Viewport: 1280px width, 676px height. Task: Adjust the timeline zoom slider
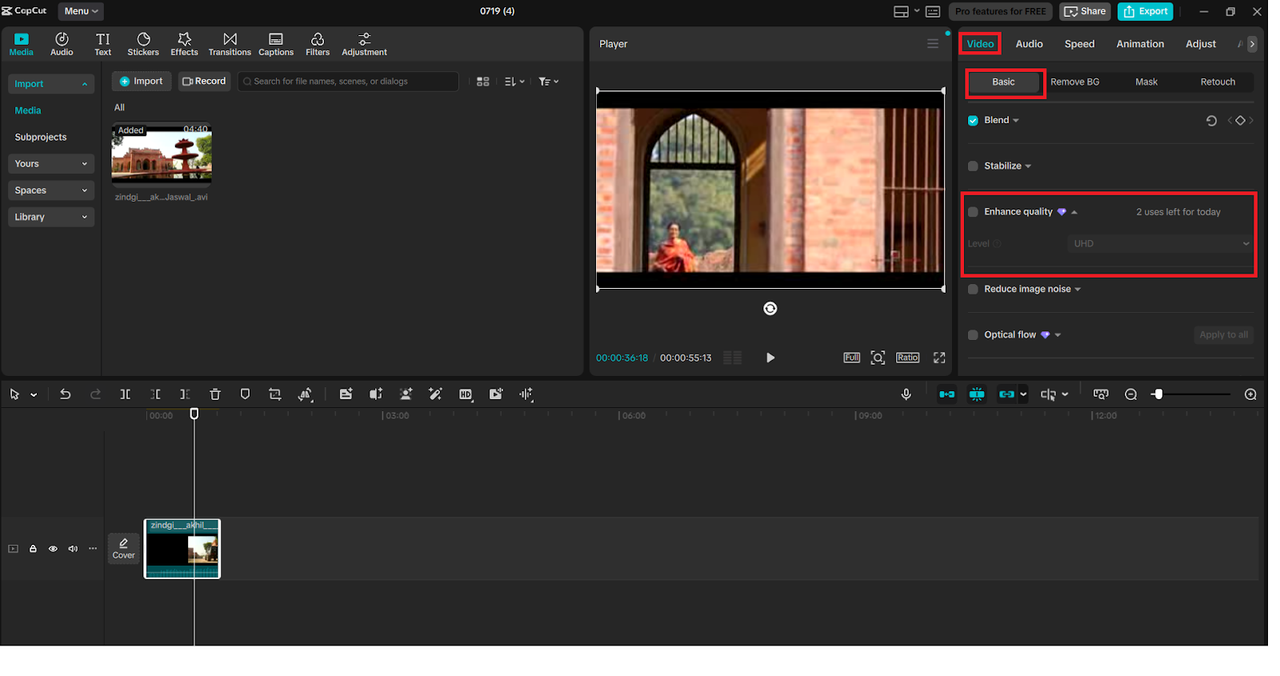point(1158,394)
